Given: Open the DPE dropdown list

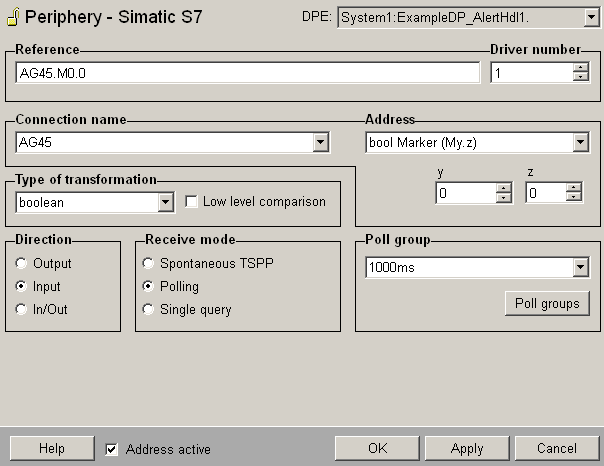Looking at the screenshot, I should click(x=590, y=17).
